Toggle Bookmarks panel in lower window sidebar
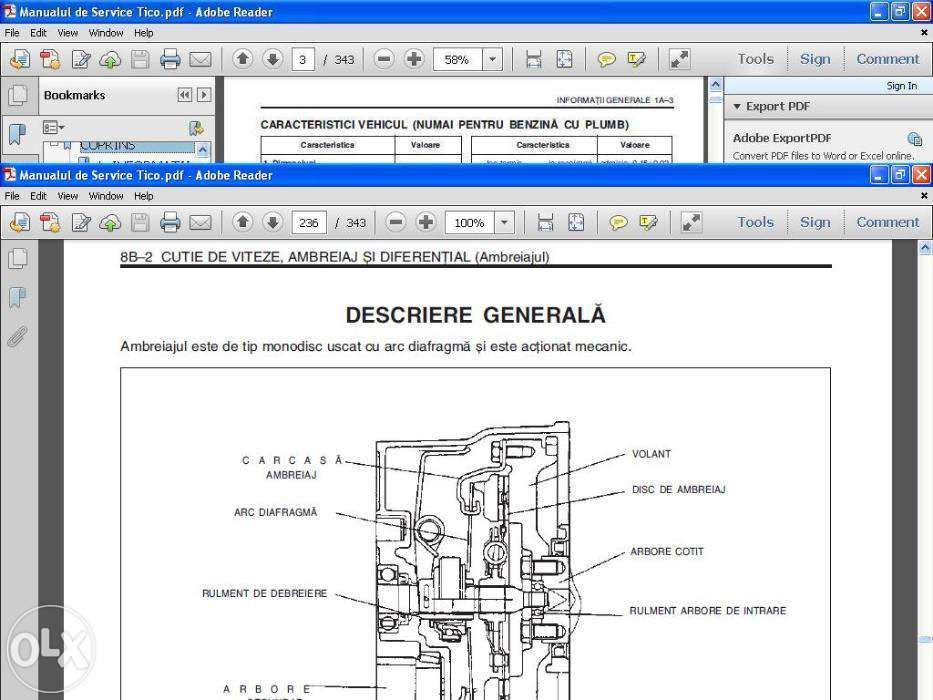The width and height of the screenshot is (933, 700). (17, 297)
